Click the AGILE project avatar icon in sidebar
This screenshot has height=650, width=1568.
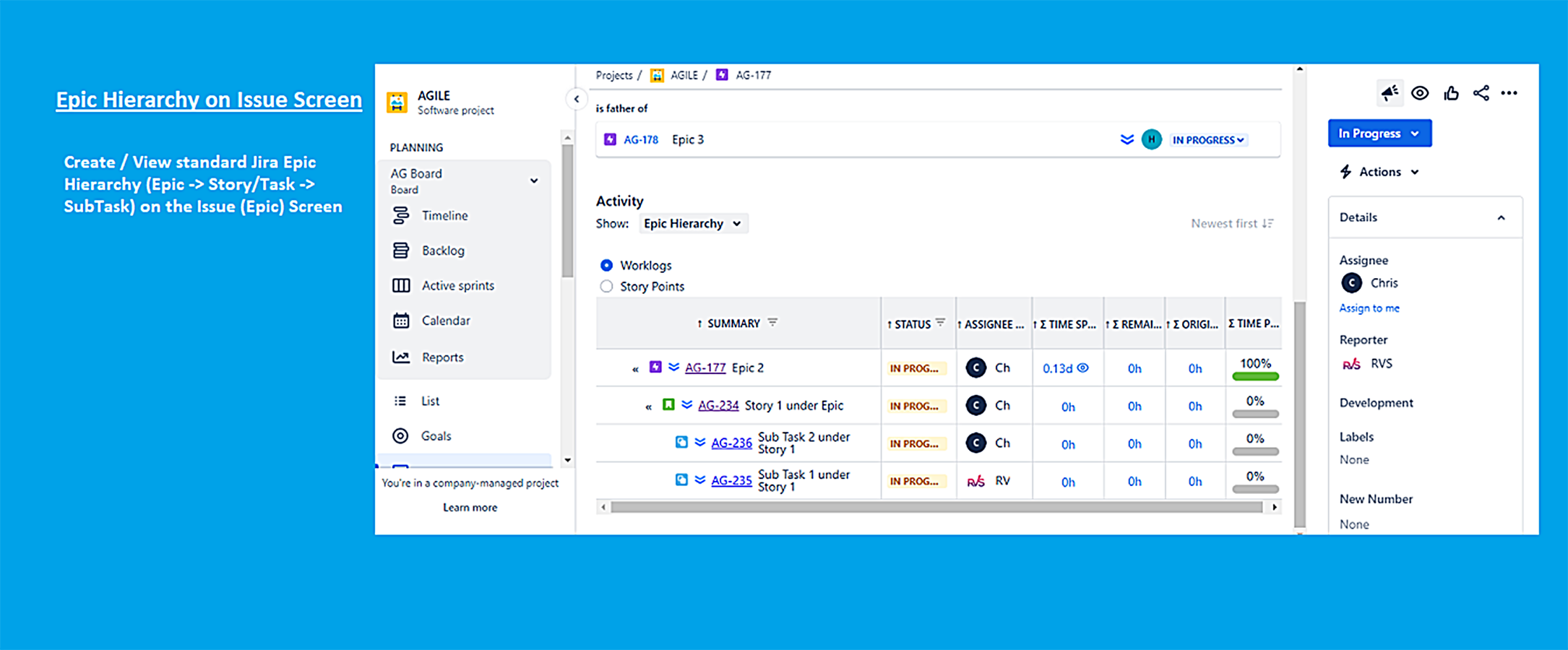point(397,103)
